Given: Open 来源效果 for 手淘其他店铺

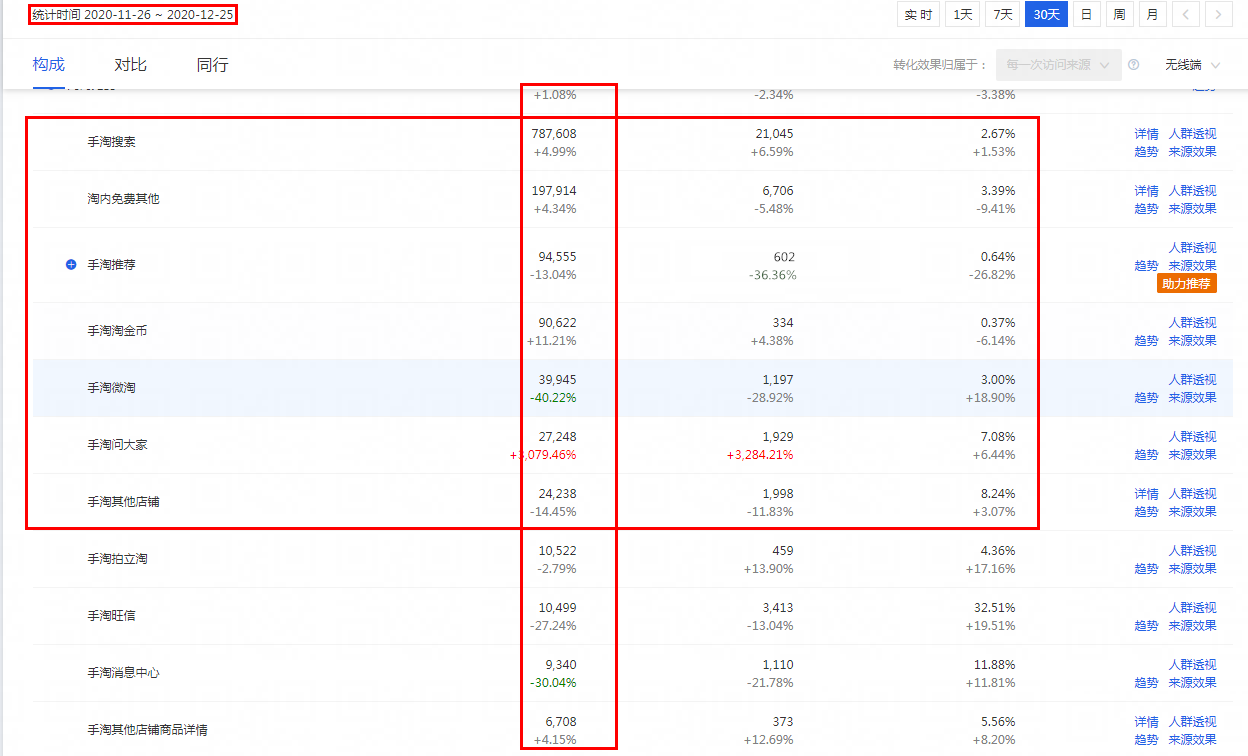Looking at the screenshot, I should 1192,512.
